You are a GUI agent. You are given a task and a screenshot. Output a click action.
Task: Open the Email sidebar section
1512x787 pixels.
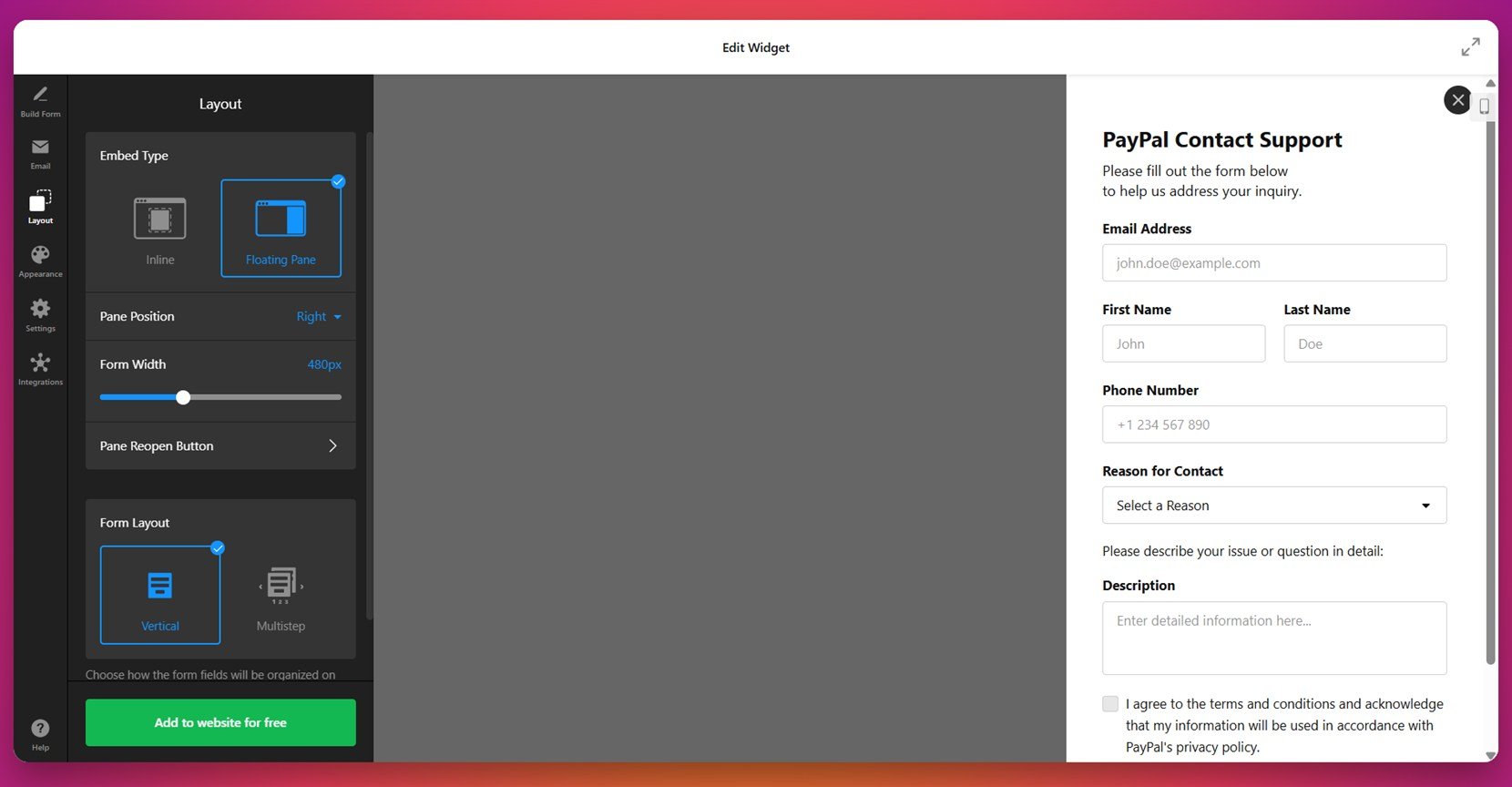click(x=40, y=154)
